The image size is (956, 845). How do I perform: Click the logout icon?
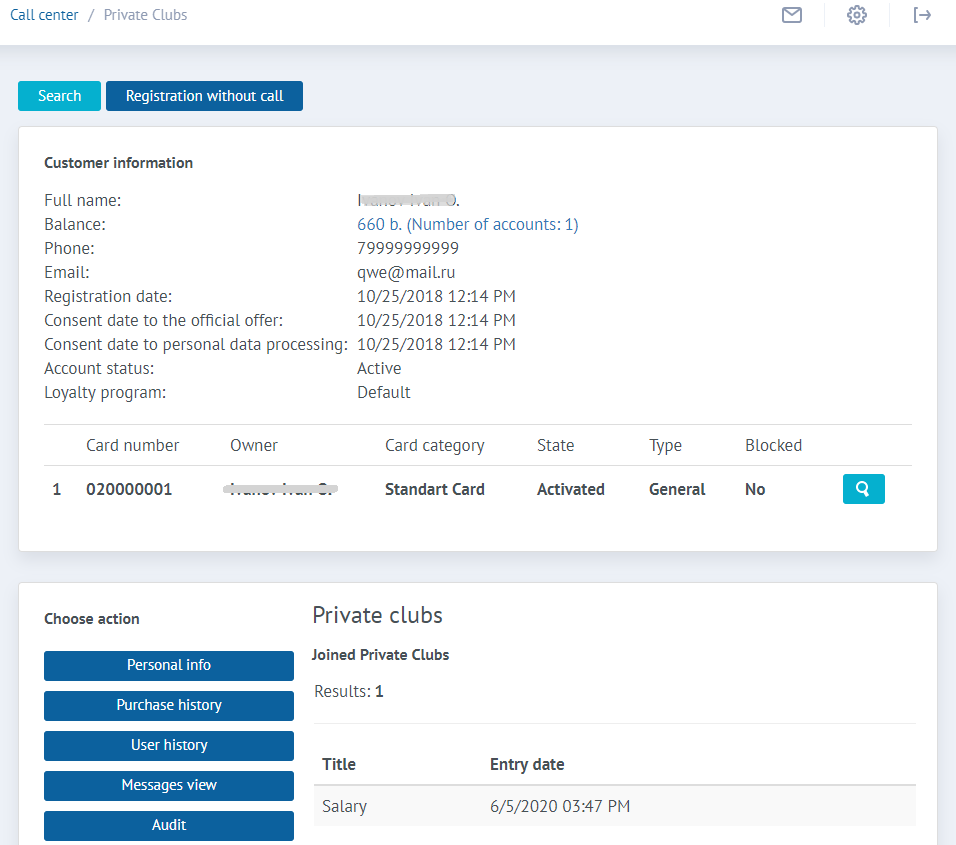pyautogui.click(x=922, y=15)
